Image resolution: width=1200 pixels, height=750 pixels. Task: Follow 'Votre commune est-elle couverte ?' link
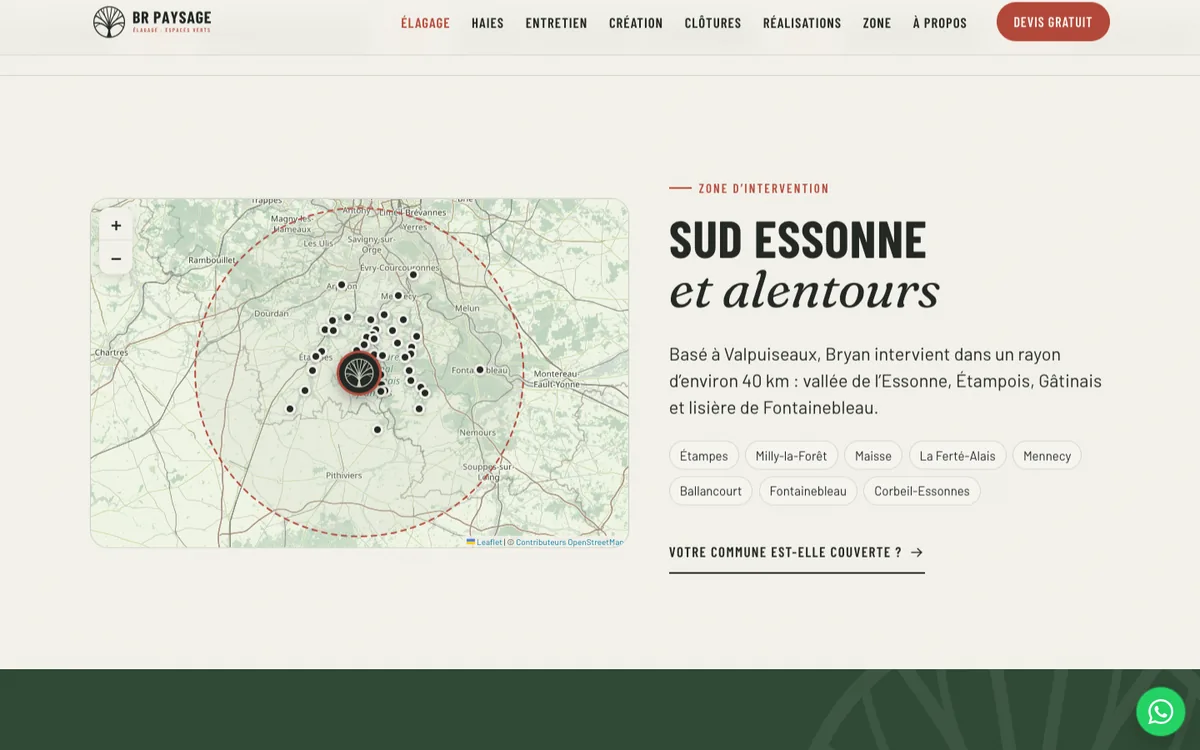[x=796, y=552]
